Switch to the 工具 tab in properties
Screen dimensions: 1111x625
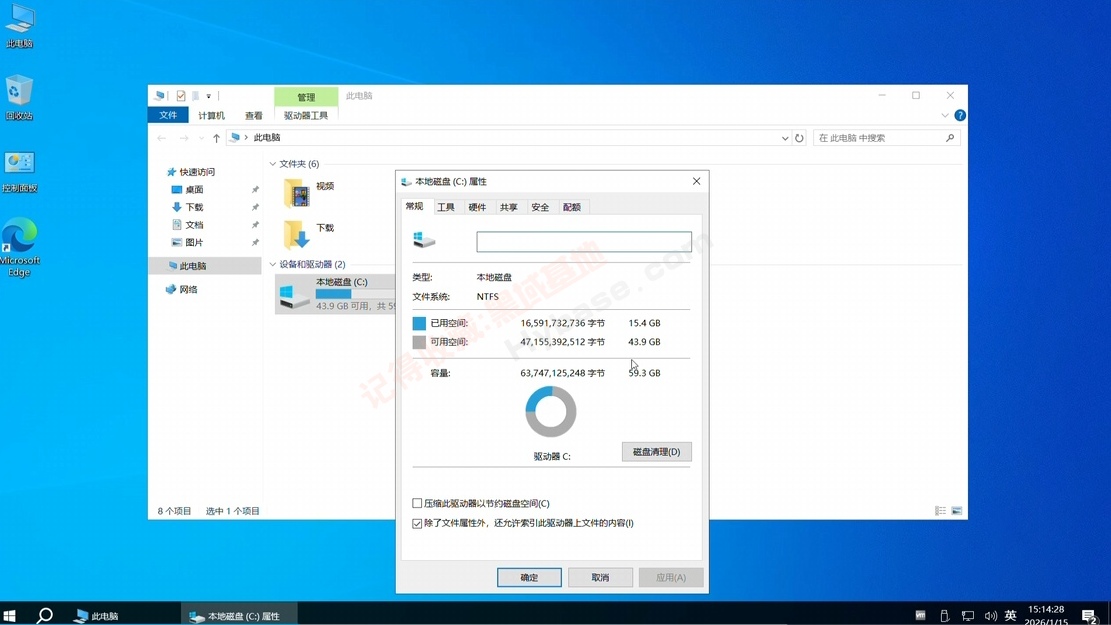tap(446, 207)
